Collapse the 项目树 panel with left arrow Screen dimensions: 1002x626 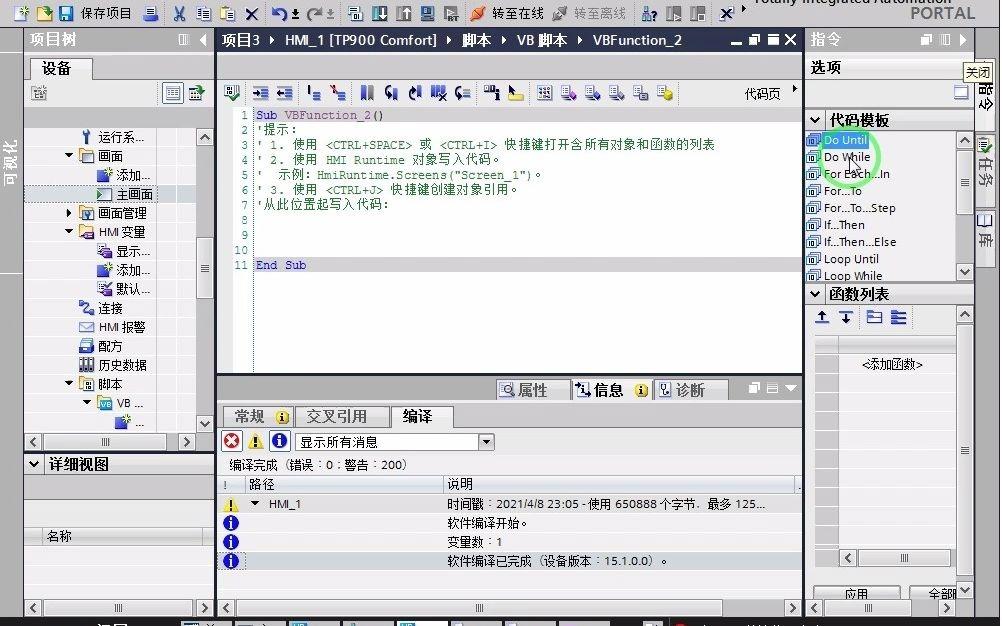(203, 40)
